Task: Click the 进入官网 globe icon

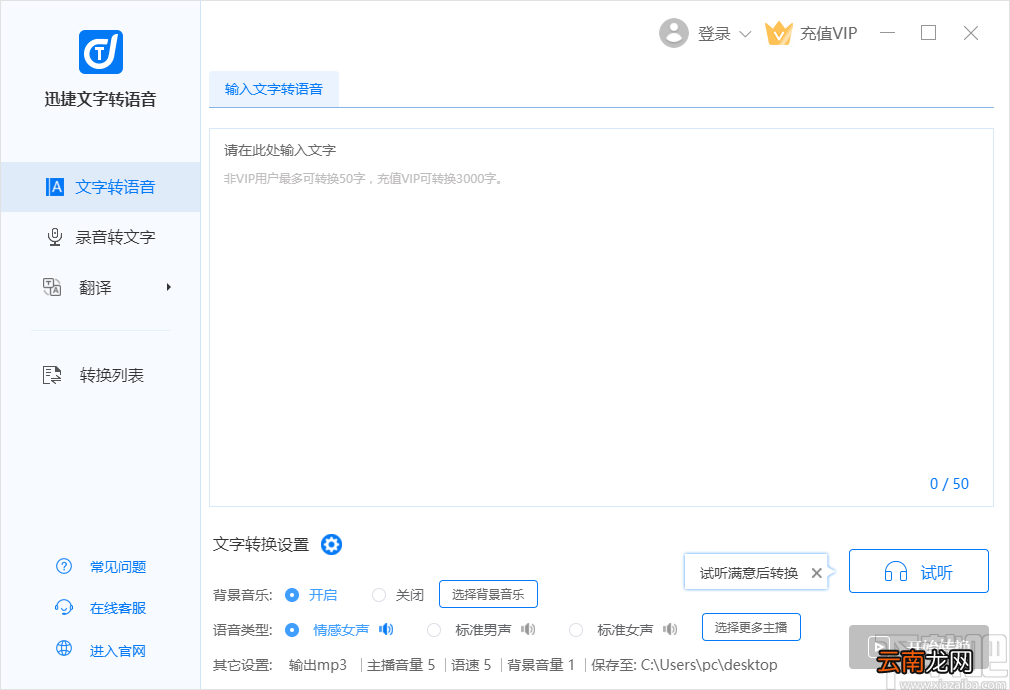Action: coord(64,648)
